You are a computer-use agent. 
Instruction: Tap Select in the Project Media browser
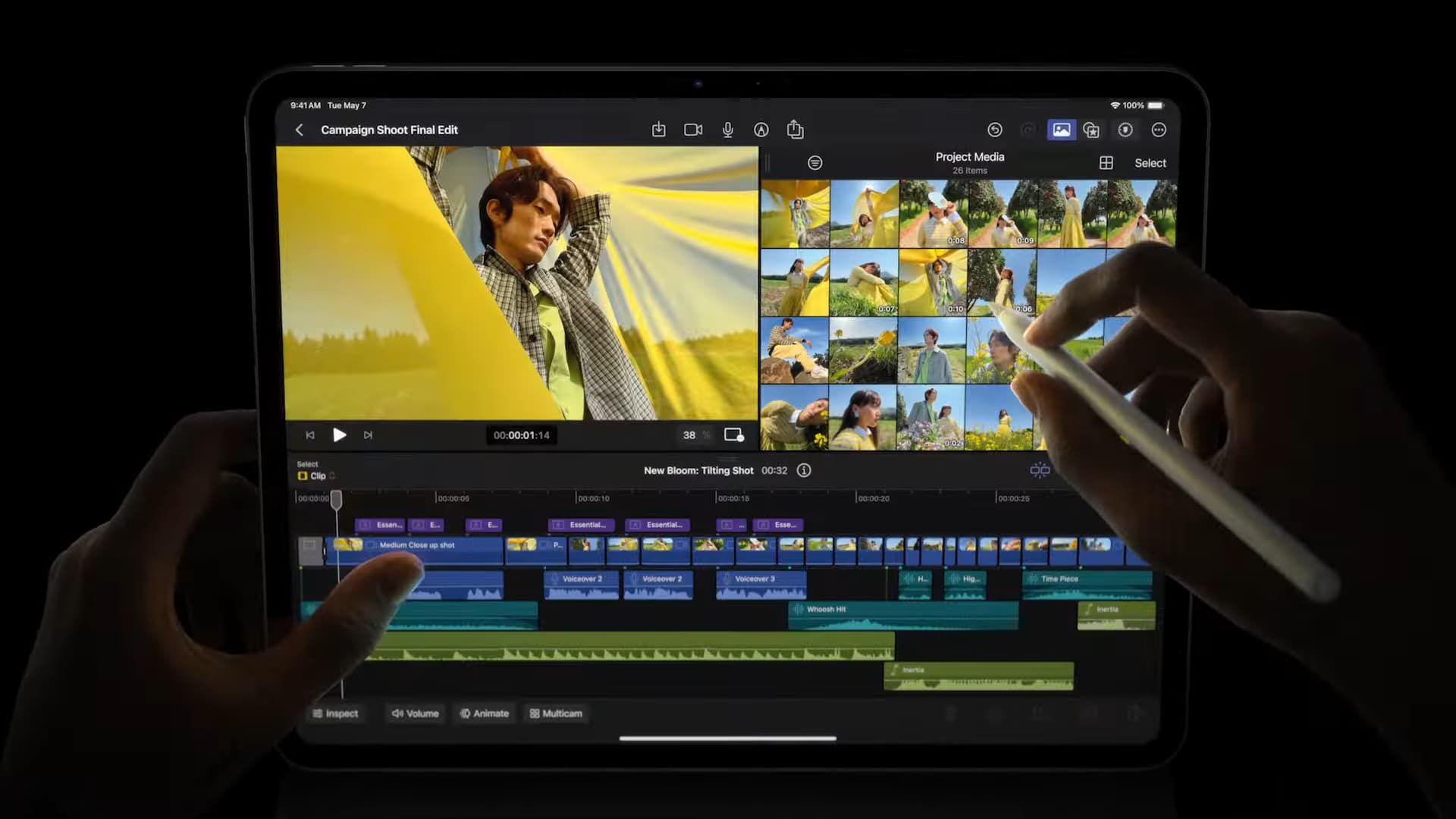pyautogui.click(x=1150, y=163)
